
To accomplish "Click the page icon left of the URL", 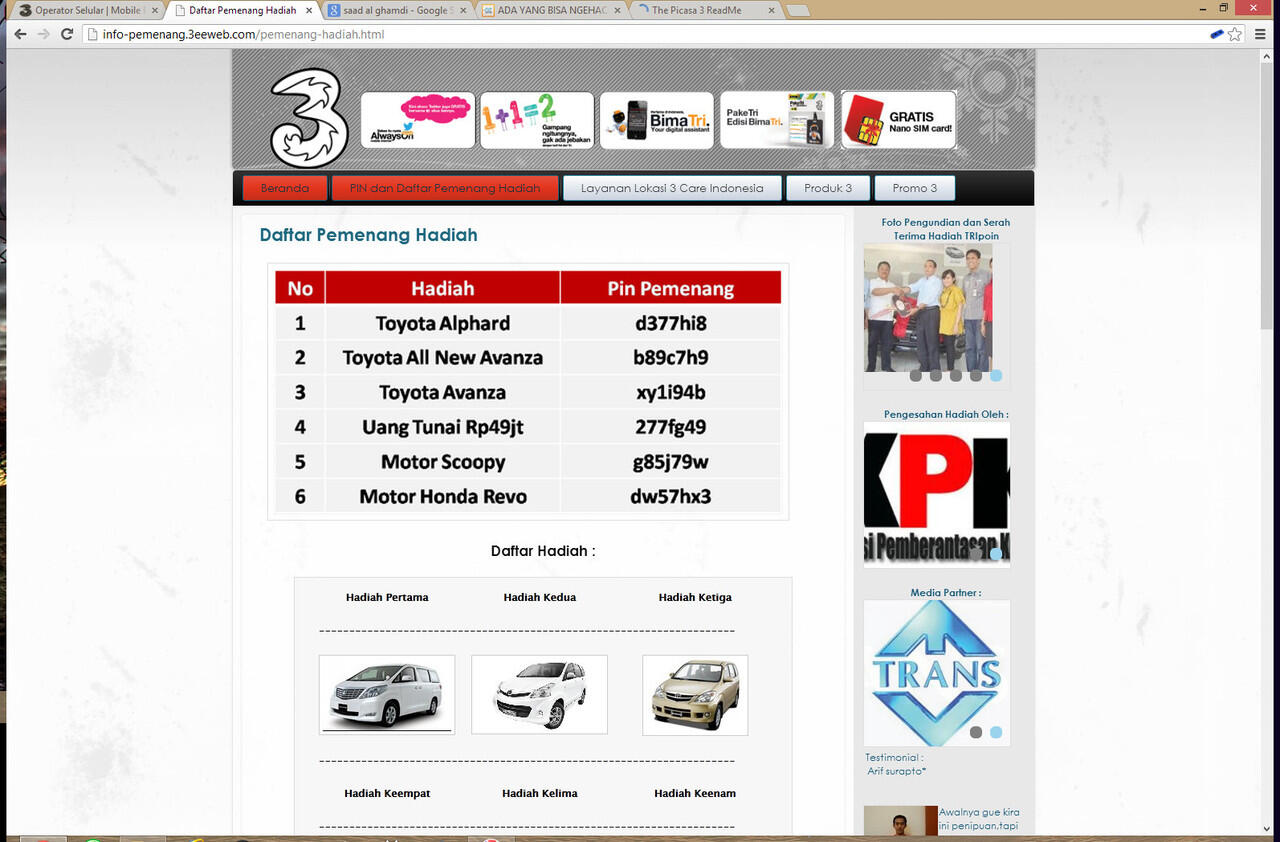I will [x=92, y=34].
